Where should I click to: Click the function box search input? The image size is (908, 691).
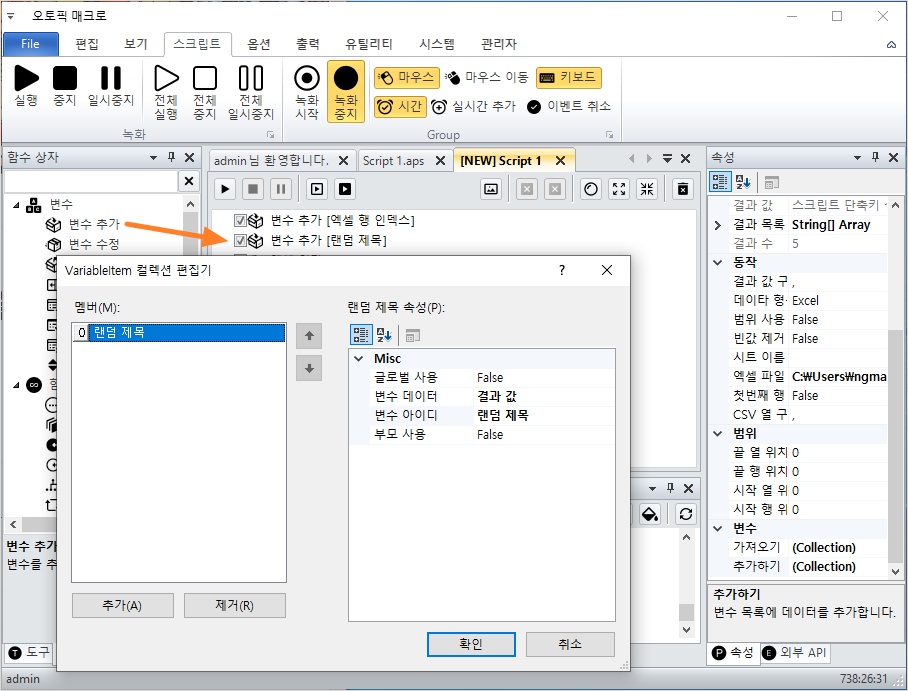(x=90, y=181)
